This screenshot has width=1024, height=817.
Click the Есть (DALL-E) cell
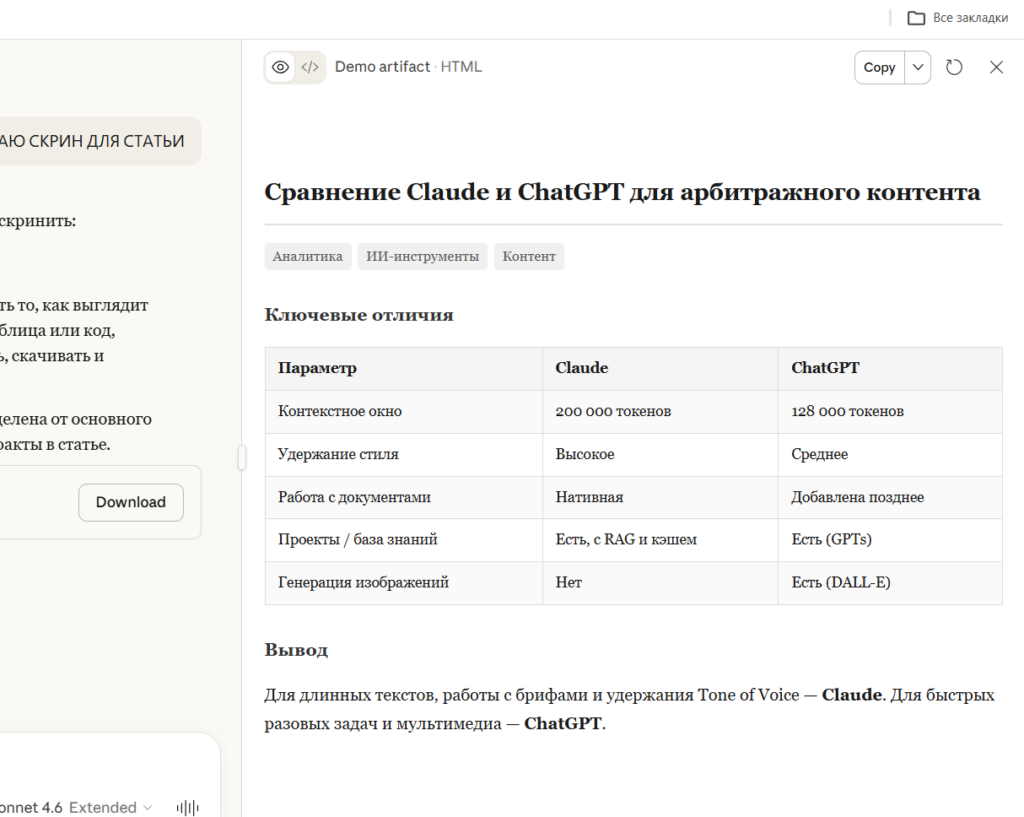890,583
